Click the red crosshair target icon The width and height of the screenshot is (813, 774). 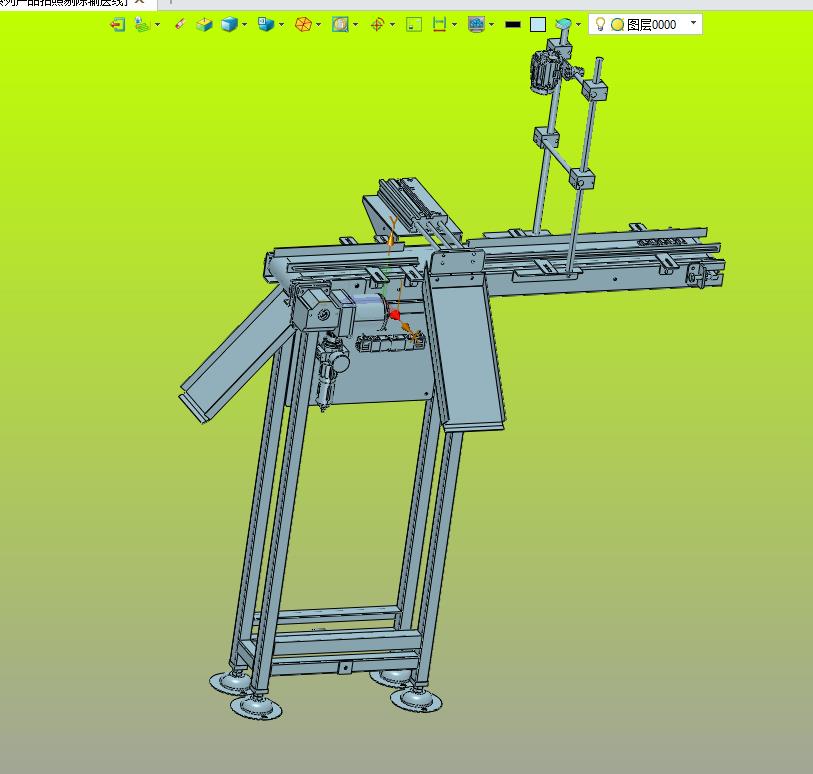(x=377, y=24)
